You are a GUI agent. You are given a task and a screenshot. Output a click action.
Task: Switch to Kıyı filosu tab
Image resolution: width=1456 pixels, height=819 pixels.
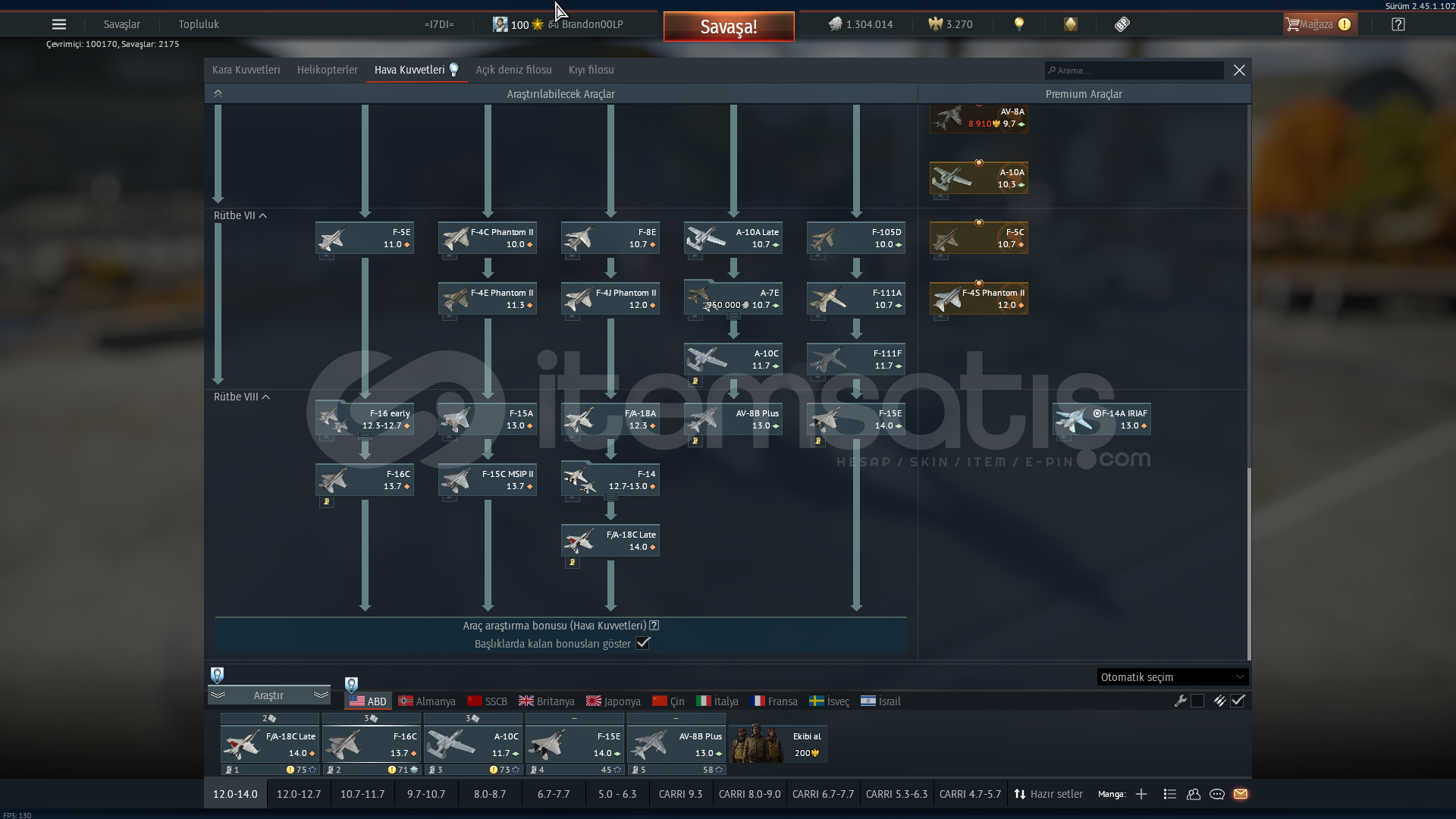591,70
